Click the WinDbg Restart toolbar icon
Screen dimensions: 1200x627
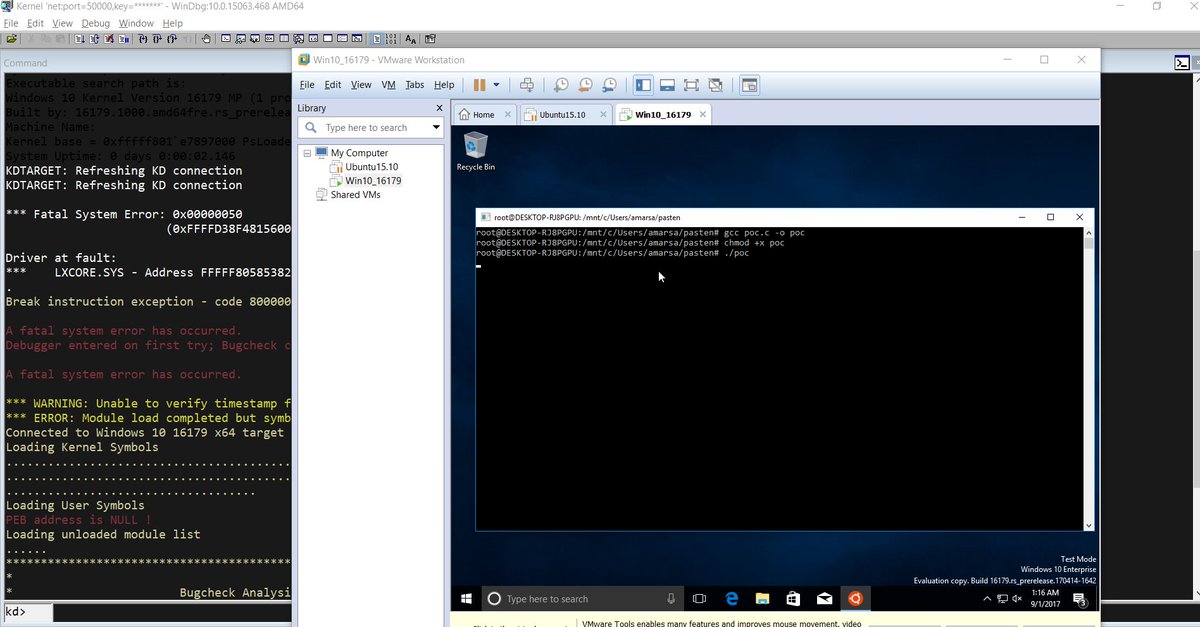click(94, 39)
